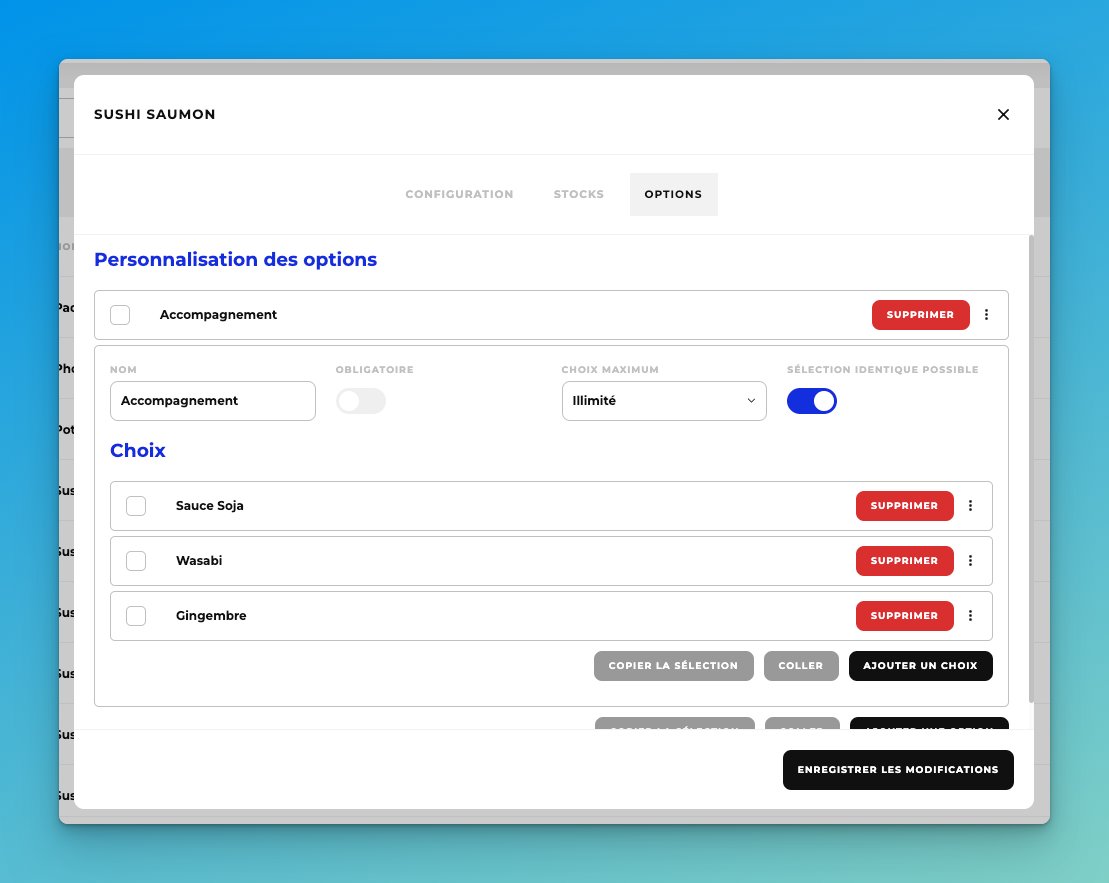Click the Choix section heading

pos(138,451)
